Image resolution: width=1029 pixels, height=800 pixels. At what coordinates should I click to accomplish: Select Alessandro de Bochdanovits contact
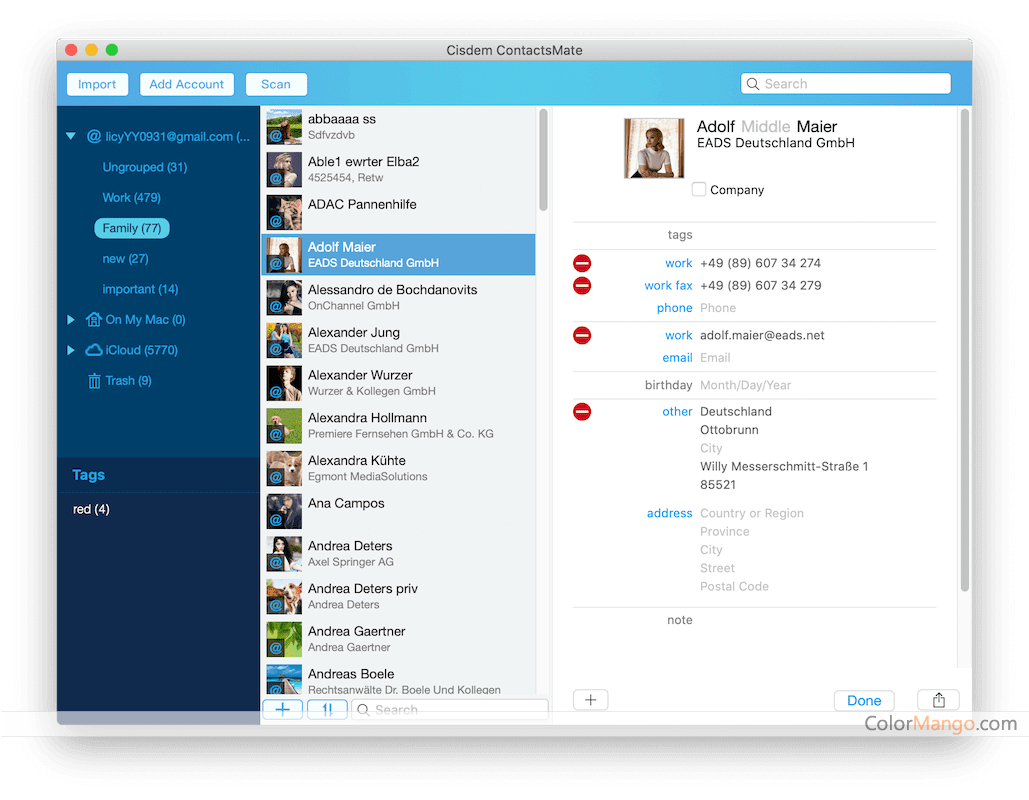398,297
